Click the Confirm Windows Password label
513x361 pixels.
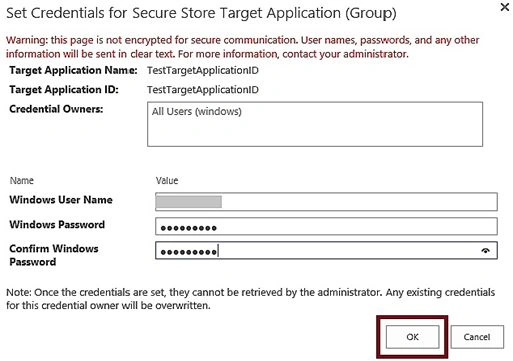click(x=54, y=255)
